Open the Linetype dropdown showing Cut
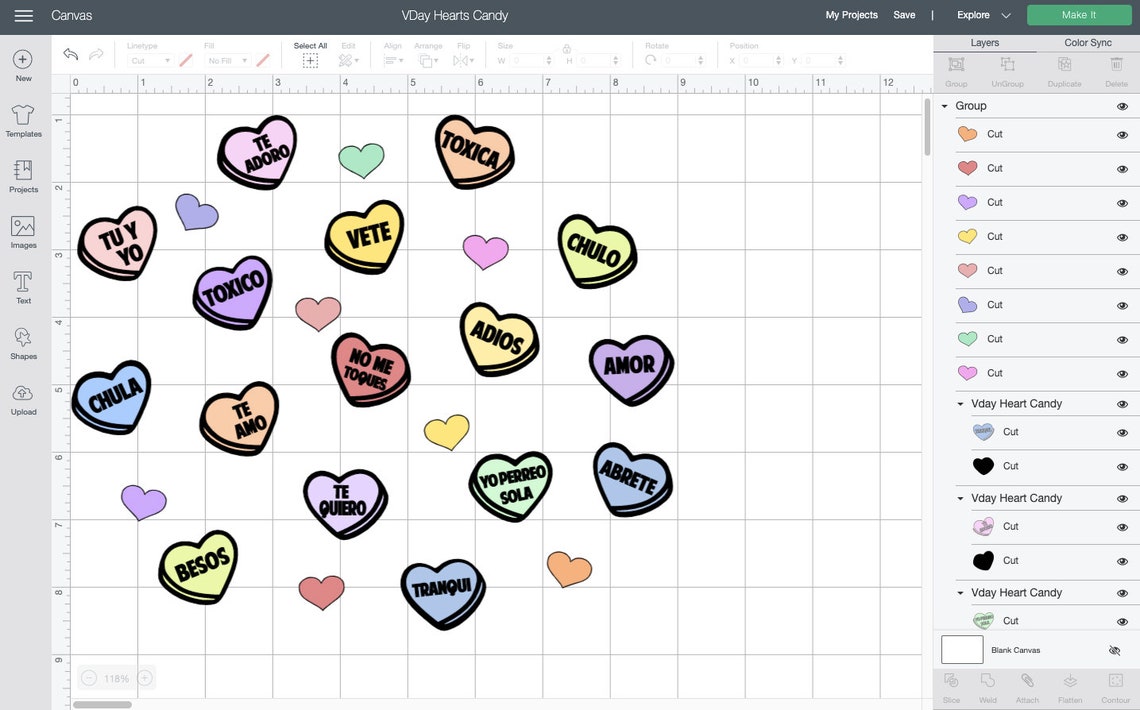The width and height of the screenshot is (1140, 710). 146,58
